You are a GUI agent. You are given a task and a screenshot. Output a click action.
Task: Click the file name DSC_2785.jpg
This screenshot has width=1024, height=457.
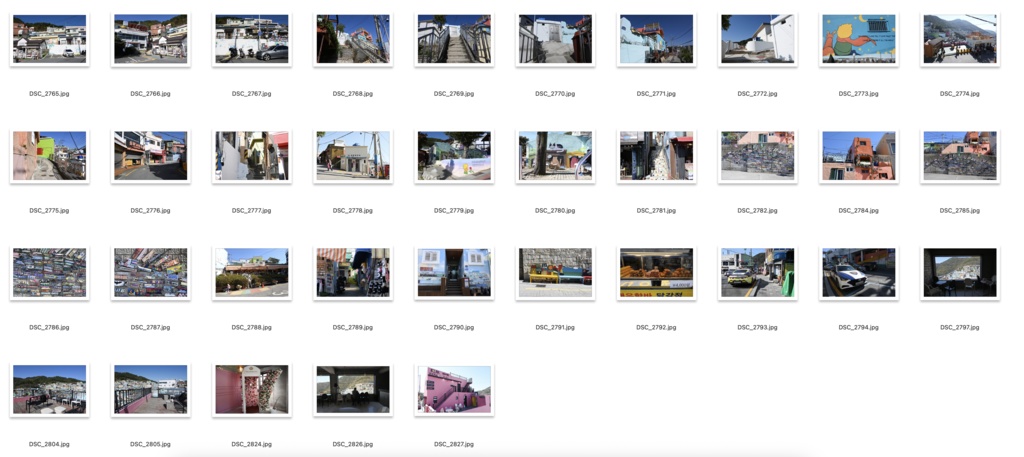click(960, 211)
